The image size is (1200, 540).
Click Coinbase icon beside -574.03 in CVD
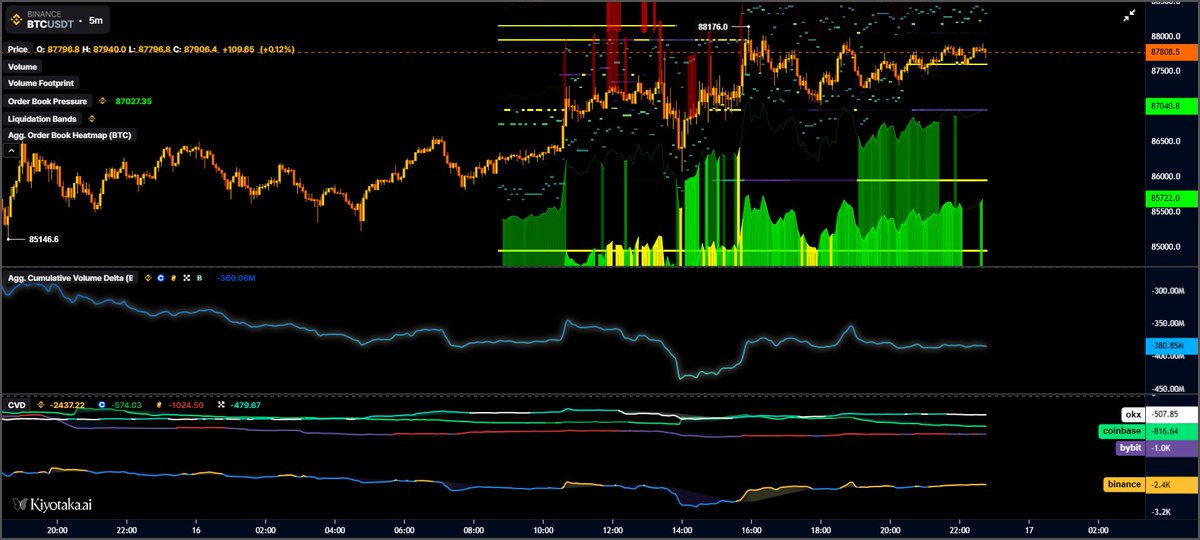[x=103, y=405]
